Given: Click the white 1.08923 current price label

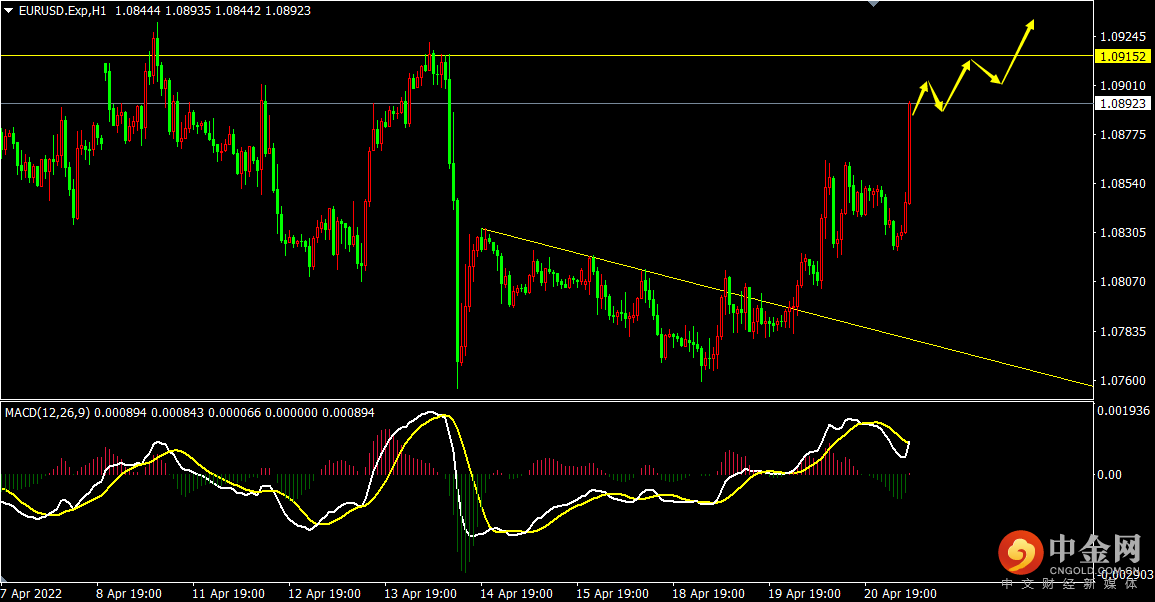Looking at the screenshot, I should [x=1122, y=104].
